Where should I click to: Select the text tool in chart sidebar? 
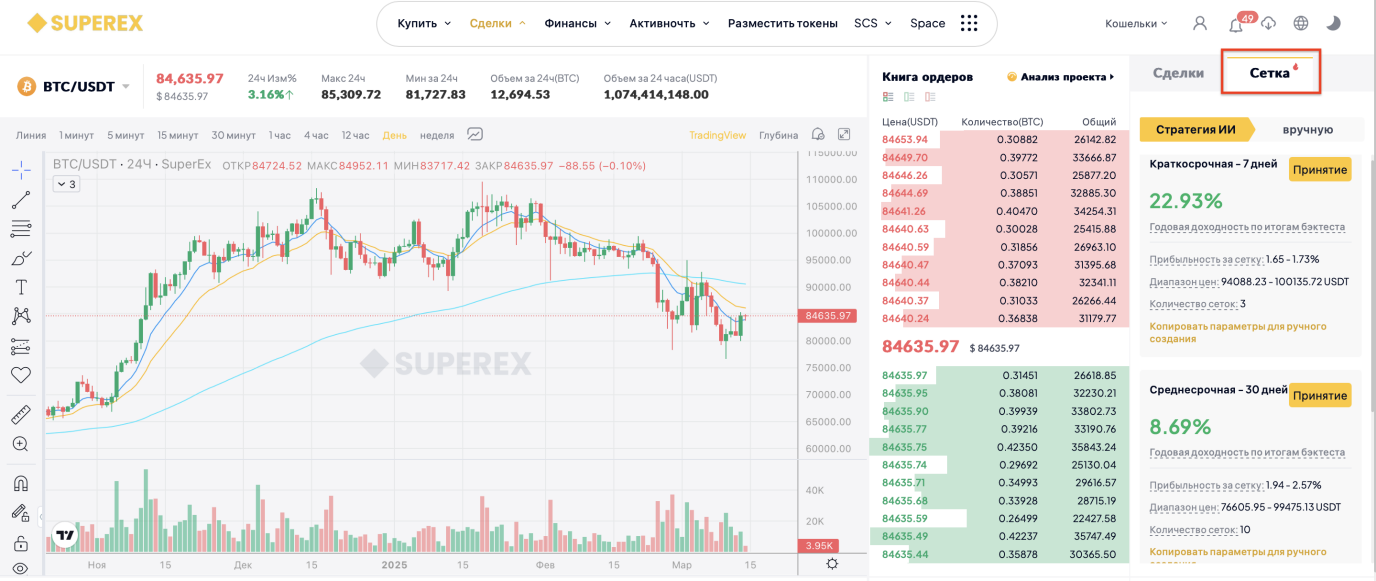[x=21, y=287]
